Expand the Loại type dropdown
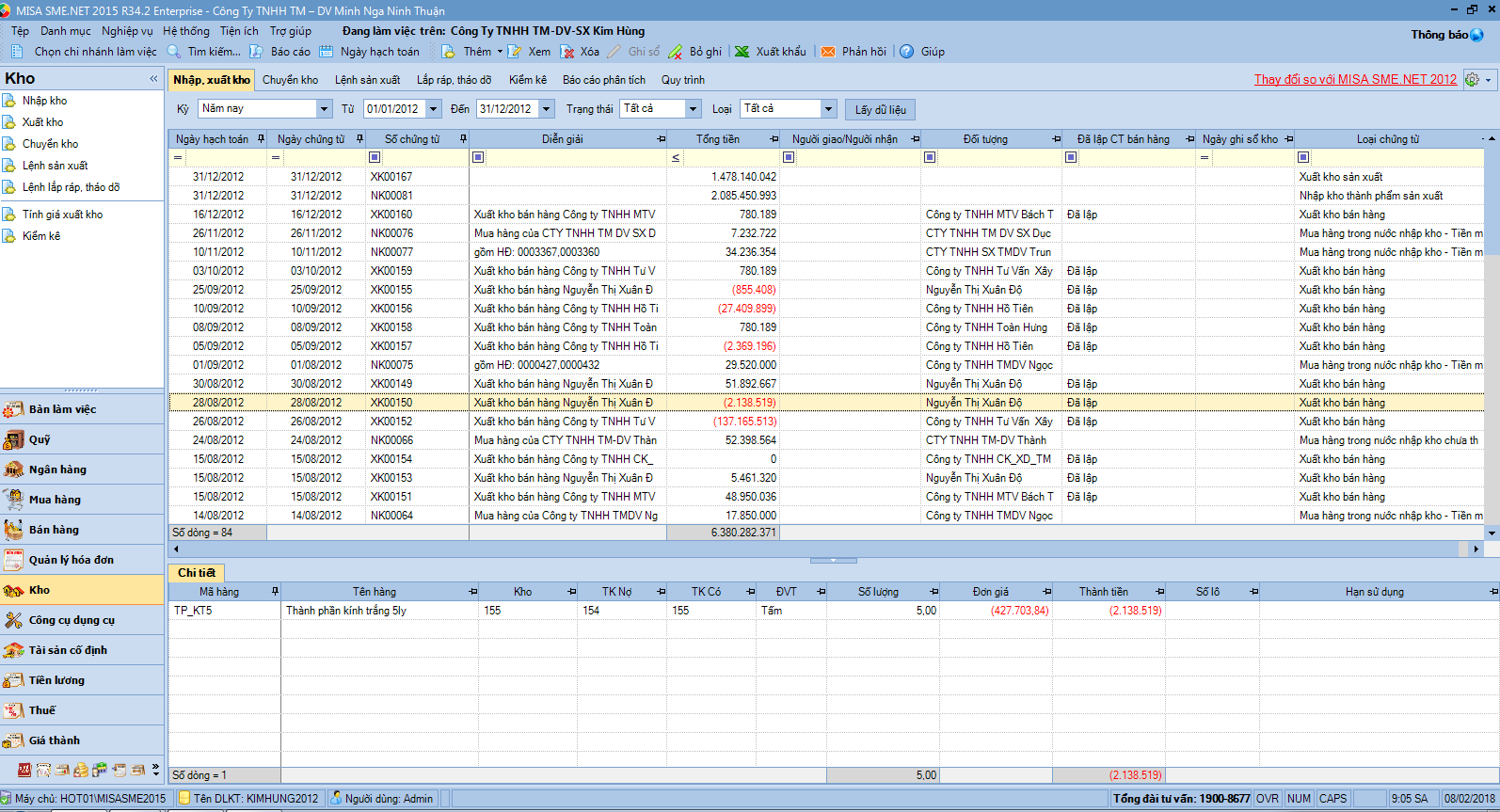Image resolution: width=1500 pixels, height=812 pixels. click(x=829, y=109)
